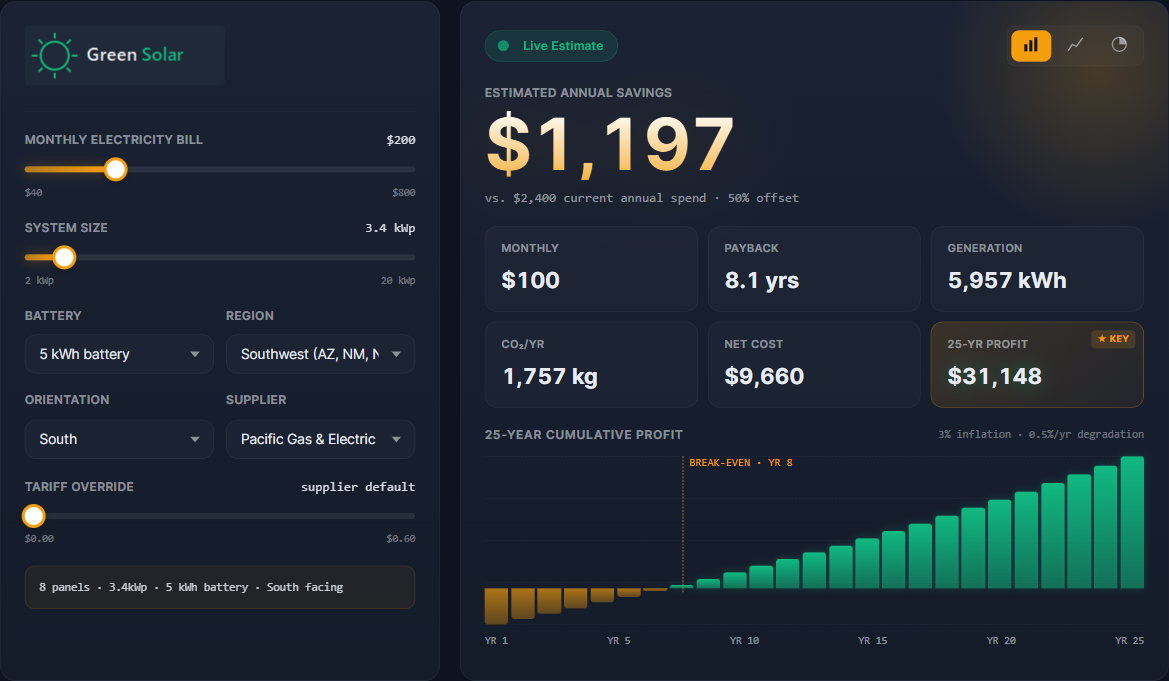Image resolution: width=1169 pixels, height=681 pixels.
Task: Open the Battery dropdown
Action: click(119, 354)
